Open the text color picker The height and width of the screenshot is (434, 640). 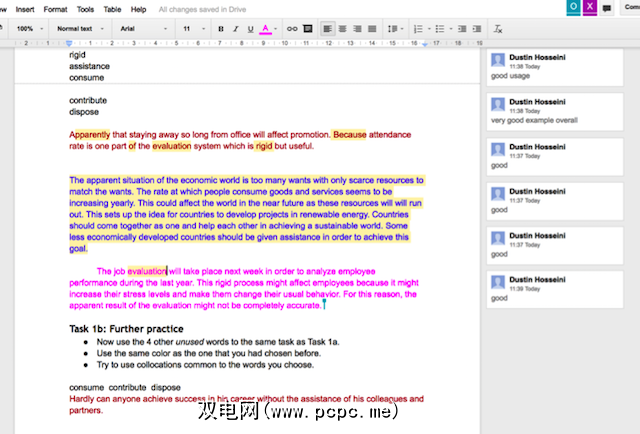[x=265, y=29]
